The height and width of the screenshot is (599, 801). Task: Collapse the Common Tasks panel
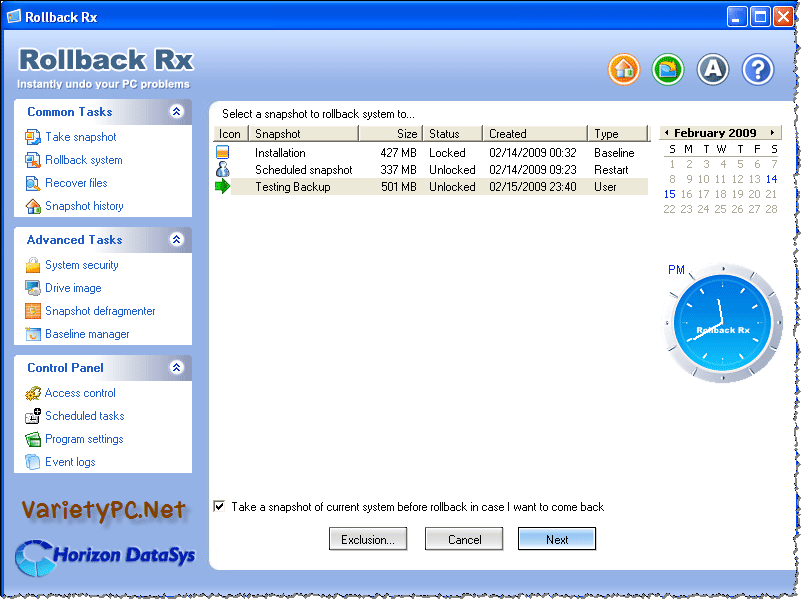(x=177, y=112)
